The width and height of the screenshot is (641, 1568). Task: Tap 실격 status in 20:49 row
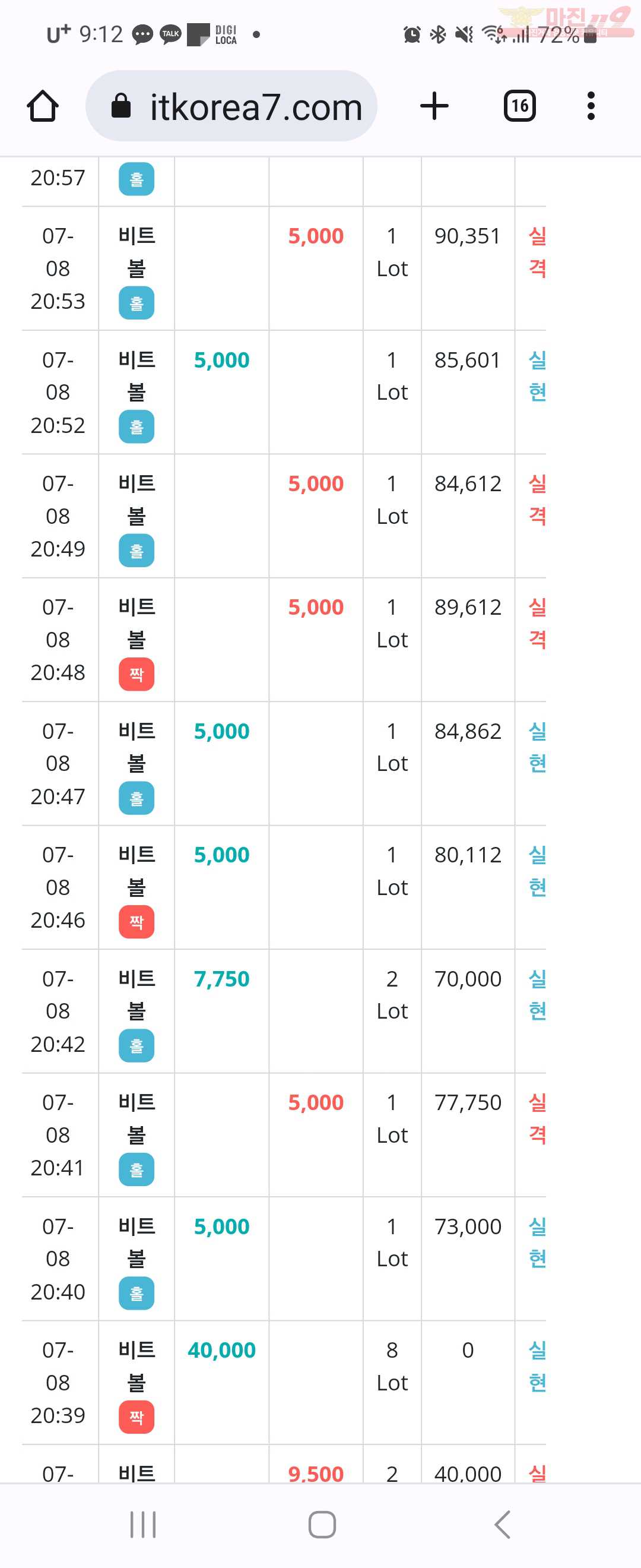(537, 500)
